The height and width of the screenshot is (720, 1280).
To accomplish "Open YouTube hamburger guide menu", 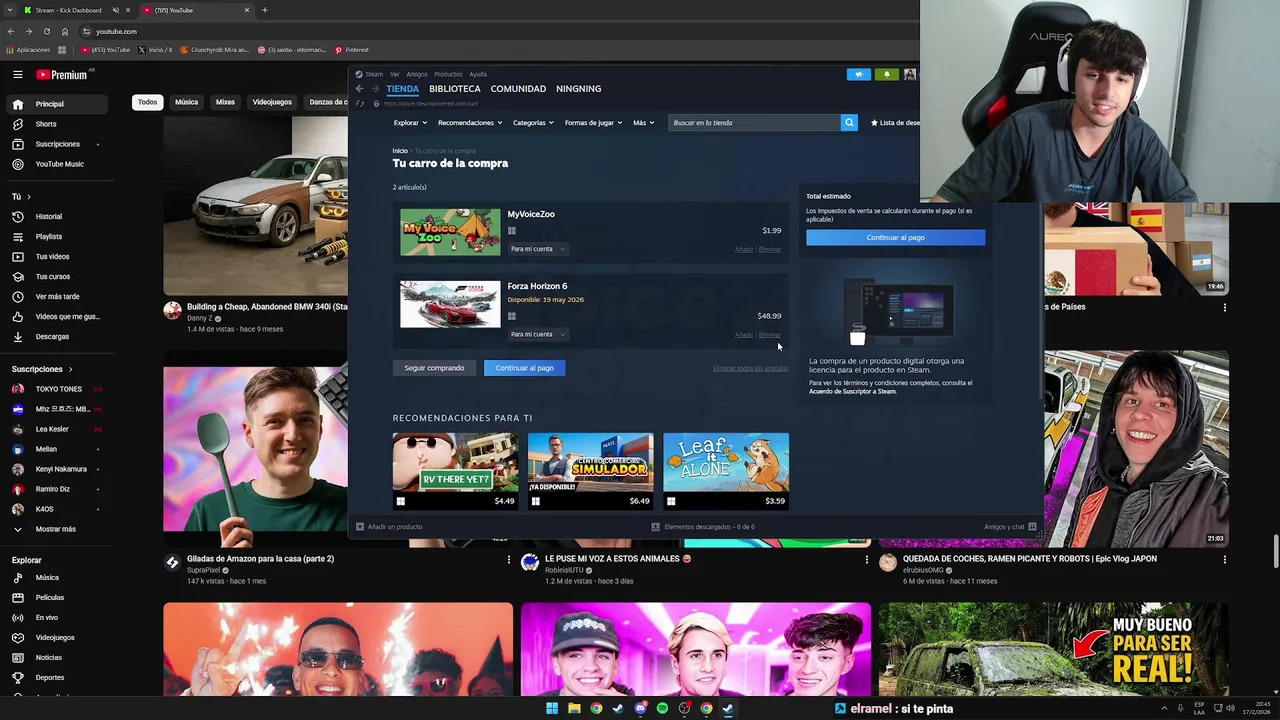I will (17, 74).
